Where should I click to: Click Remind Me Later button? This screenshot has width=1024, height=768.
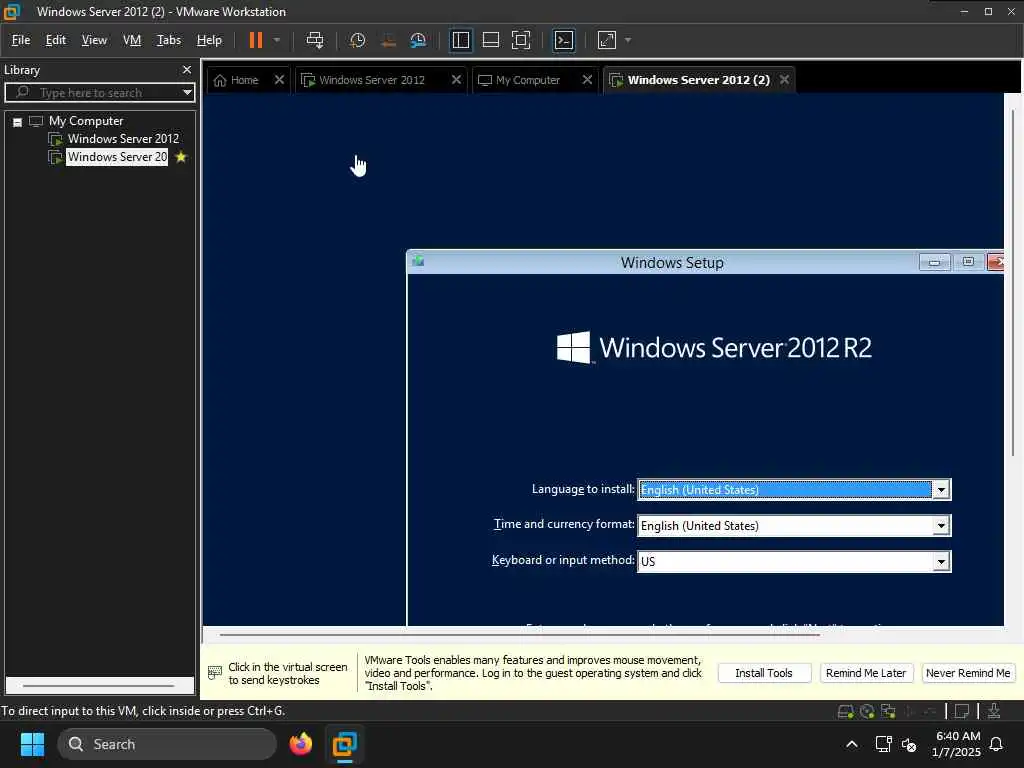[866, 673]
